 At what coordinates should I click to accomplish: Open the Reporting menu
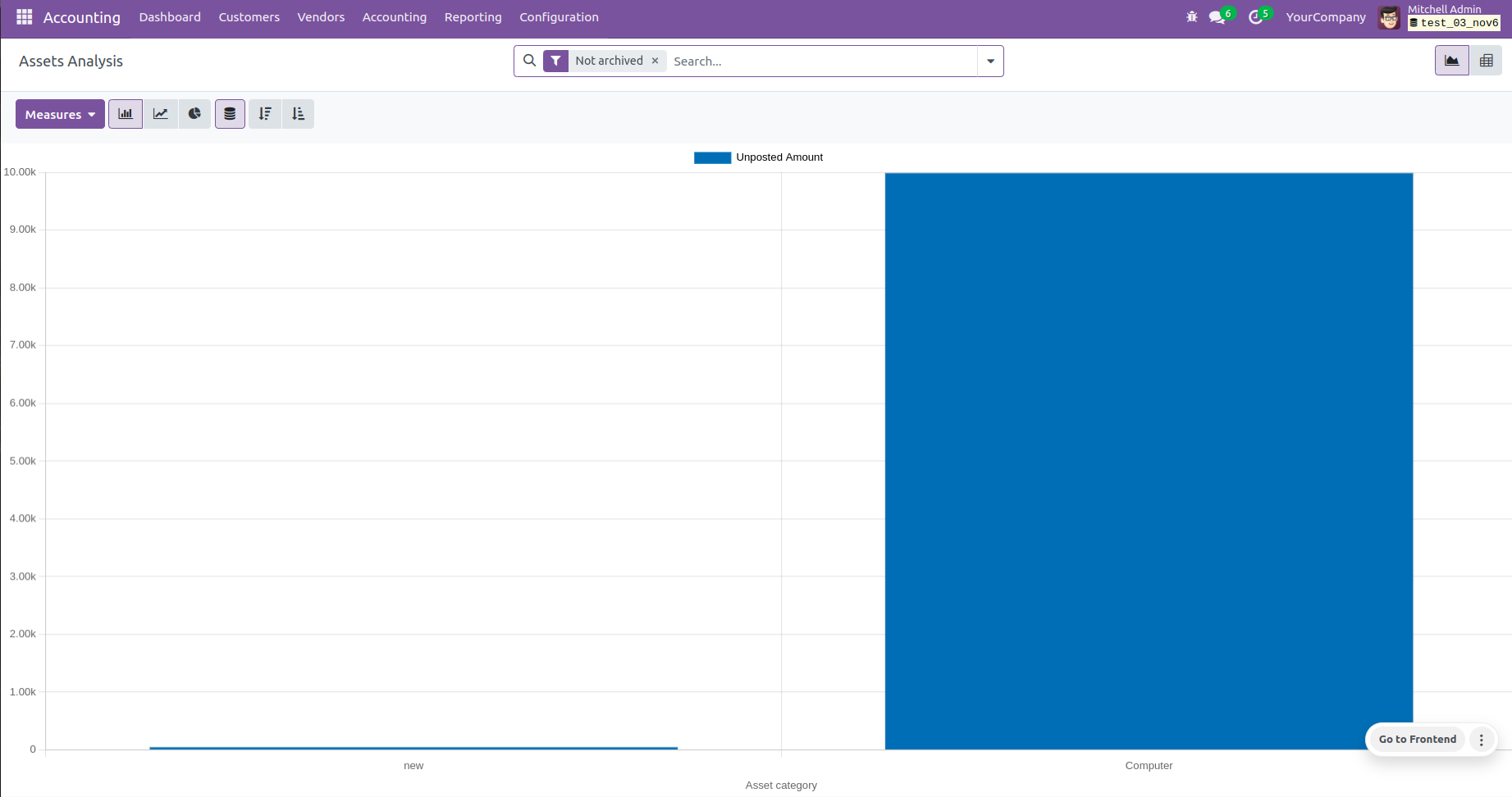point(473,17)
